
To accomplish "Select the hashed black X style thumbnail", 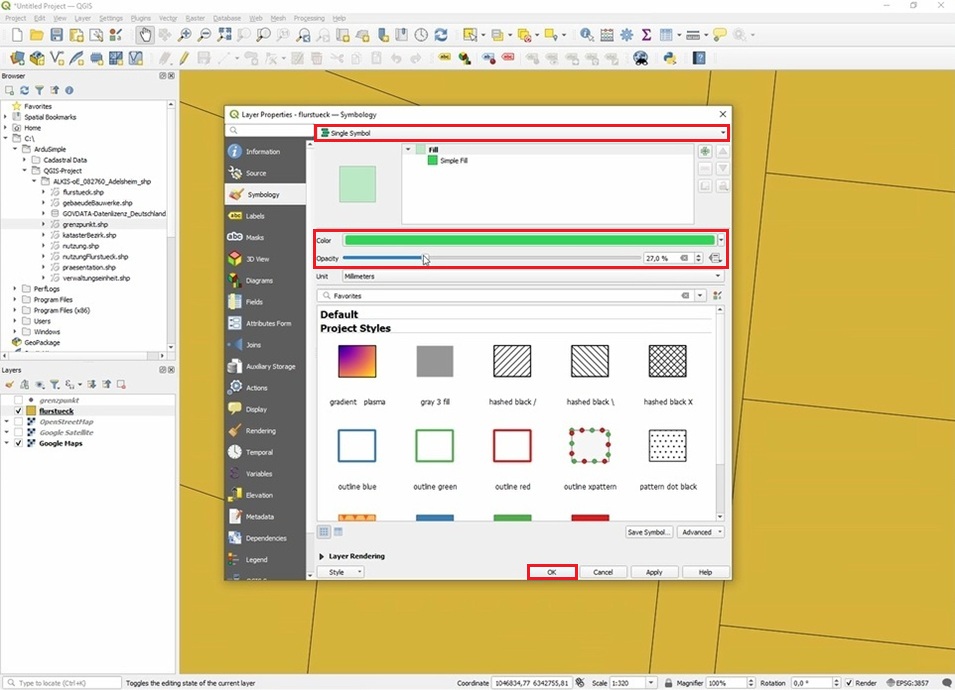I will pyautogui.click(x=667, y=361).
